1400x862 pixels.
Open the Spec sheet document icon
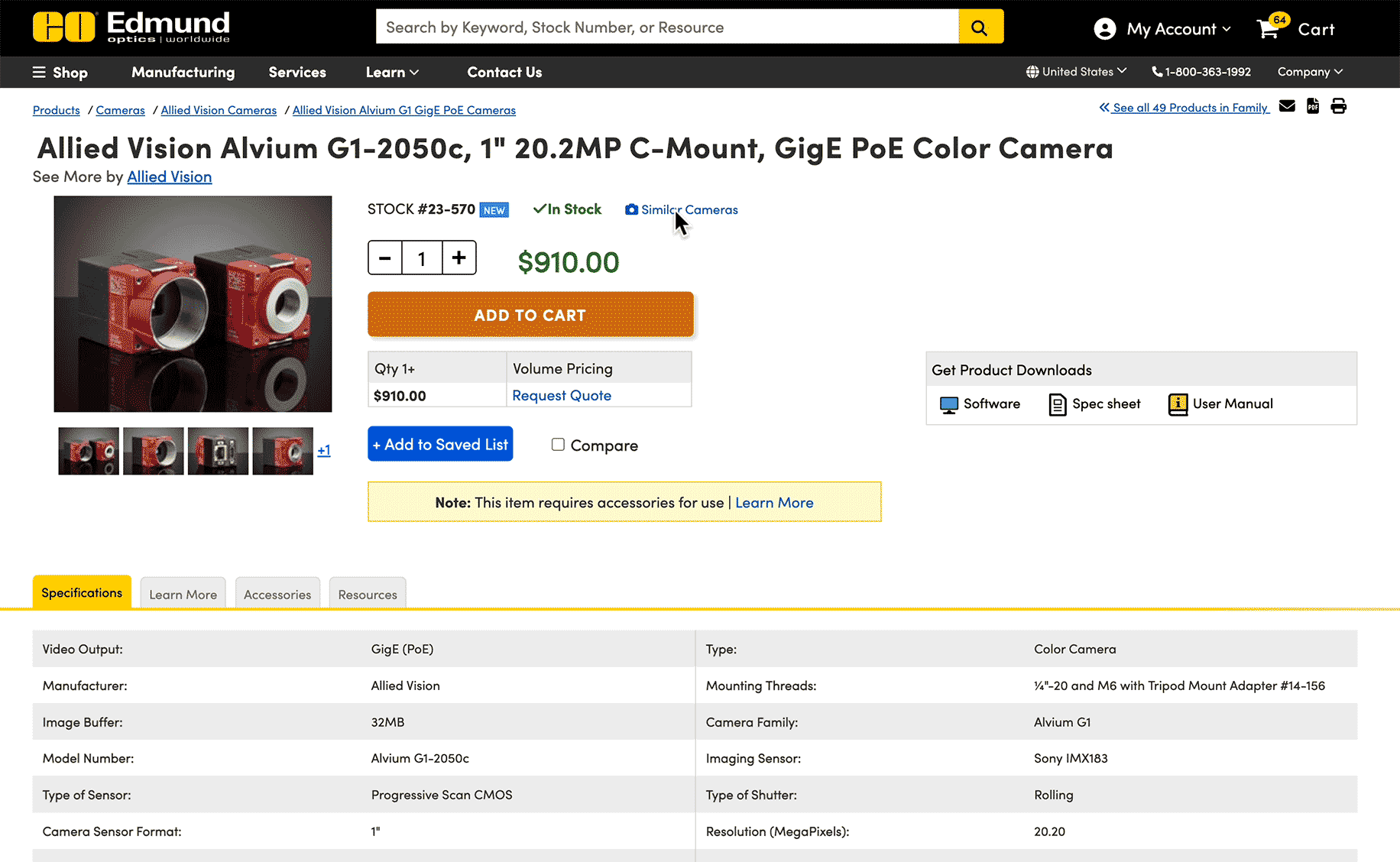(x=1057, y=404)
